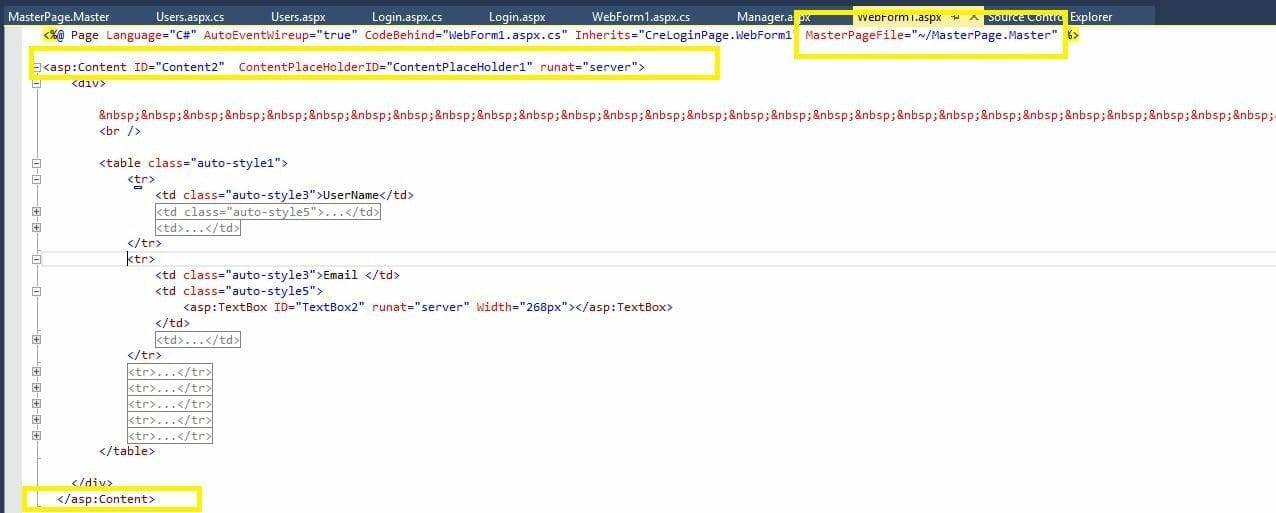The height and width of the screenshot is (513, 1276).
Task: Select the Manager.aspx tab
Action: point(773,17)
